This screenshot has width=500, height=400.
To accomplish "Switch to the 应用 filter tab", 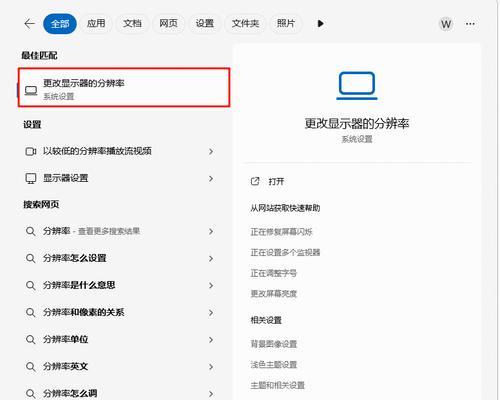I will click(96, 24).
